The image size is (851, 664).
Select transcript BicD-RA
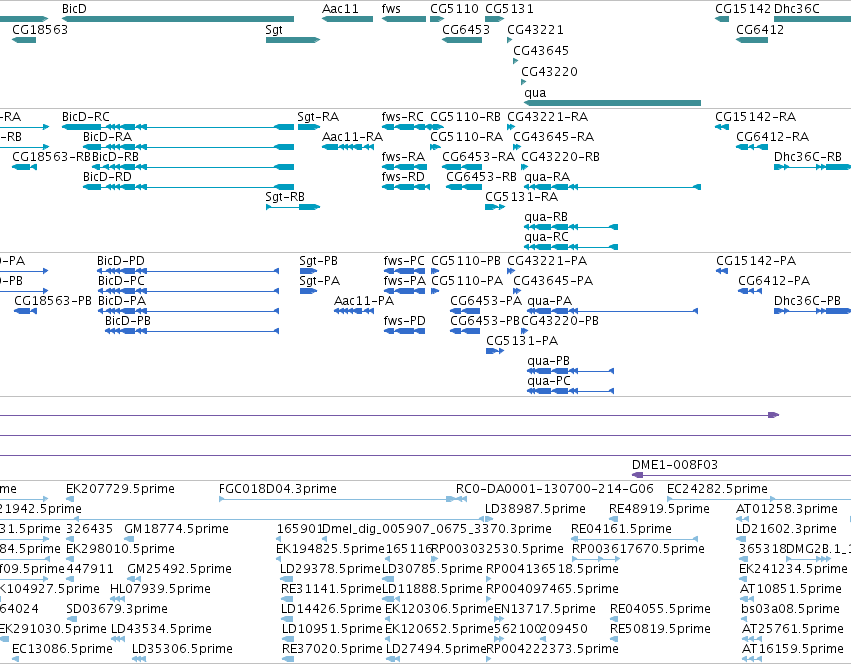[188, 147]
